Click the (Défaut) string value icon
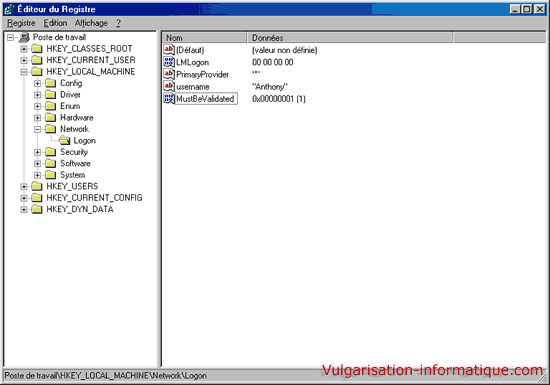550x385 pixels. tap(169, 50)
